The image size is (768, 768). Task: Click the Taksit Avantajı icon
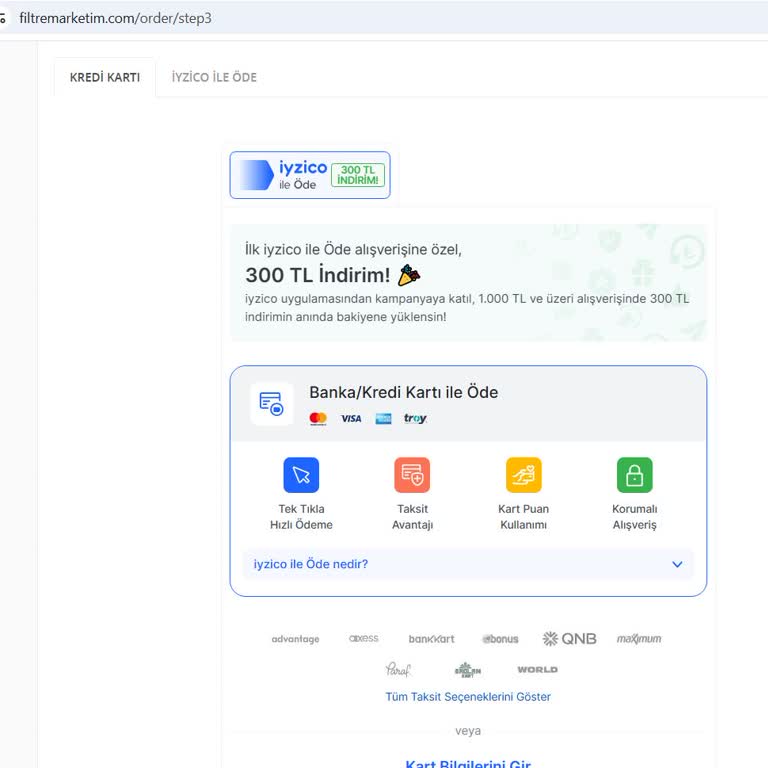[x=412, y=475]
